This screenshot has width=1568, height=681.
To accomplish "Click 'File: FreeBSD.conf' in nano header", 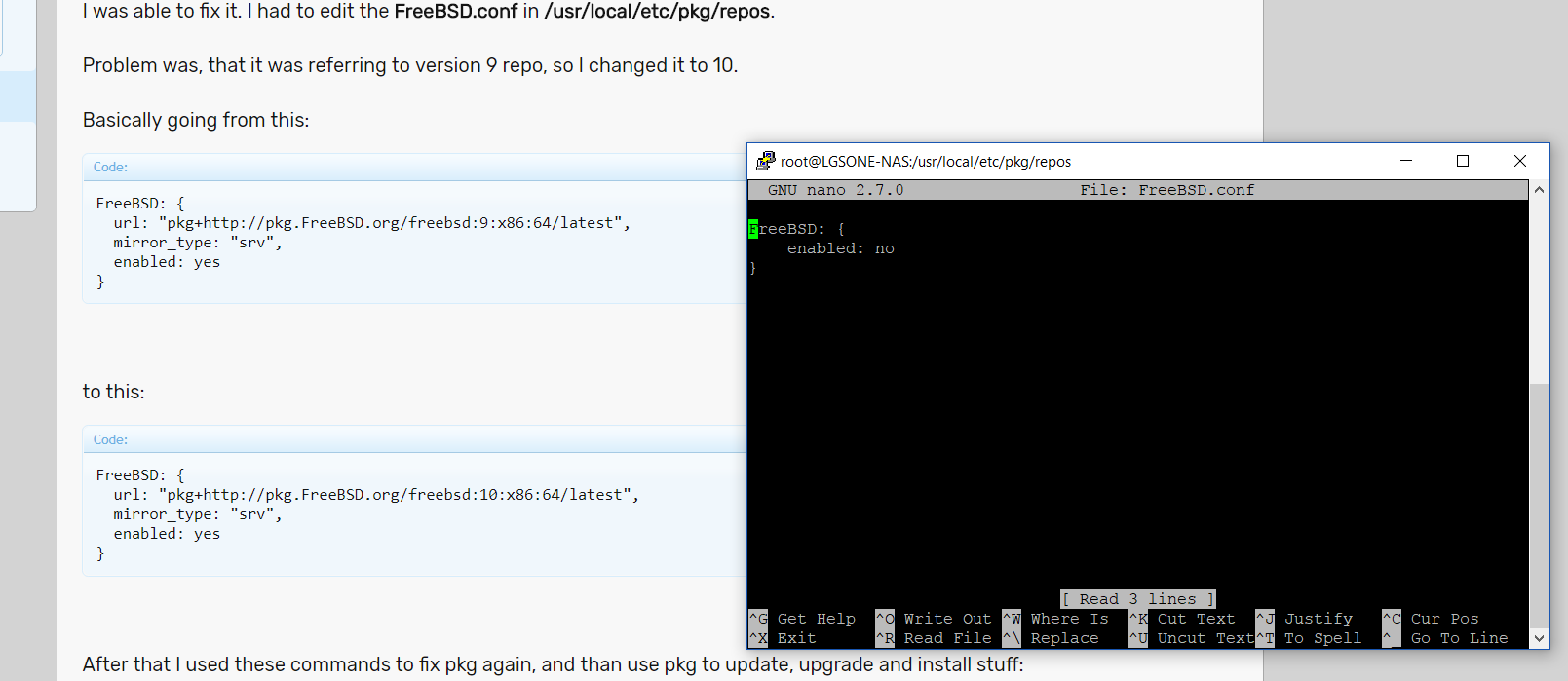I will pos(1166,190).
